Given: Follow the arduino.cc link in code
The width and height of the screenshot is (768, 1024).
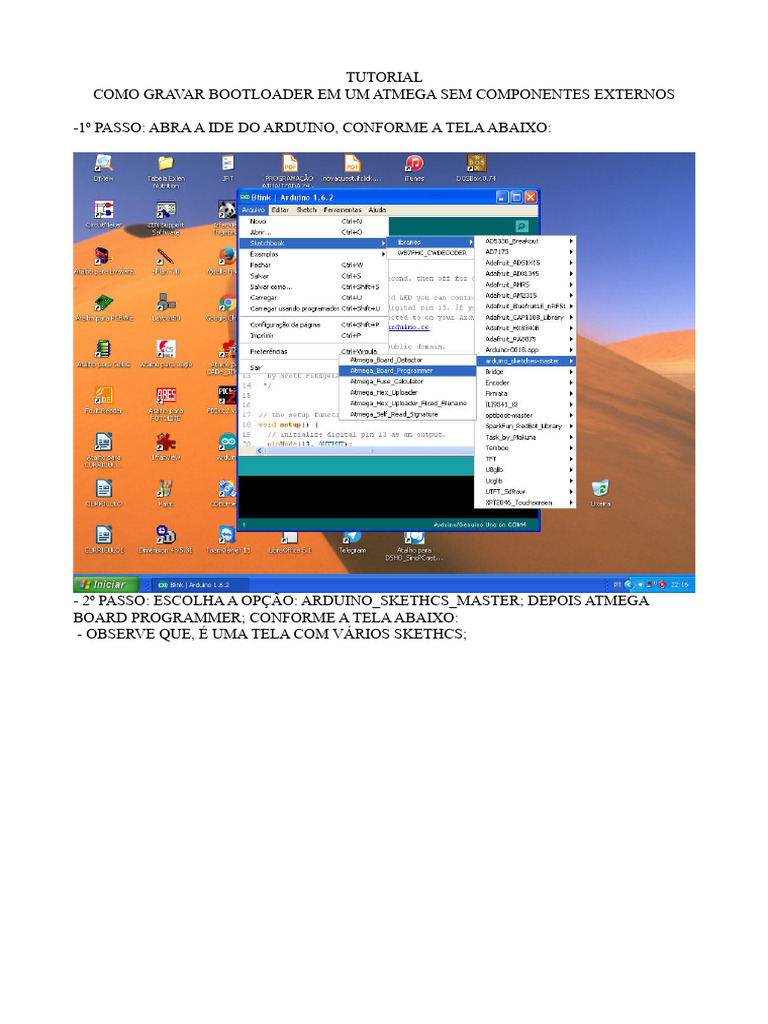Looking at the screenshot, I should [409, 327].
